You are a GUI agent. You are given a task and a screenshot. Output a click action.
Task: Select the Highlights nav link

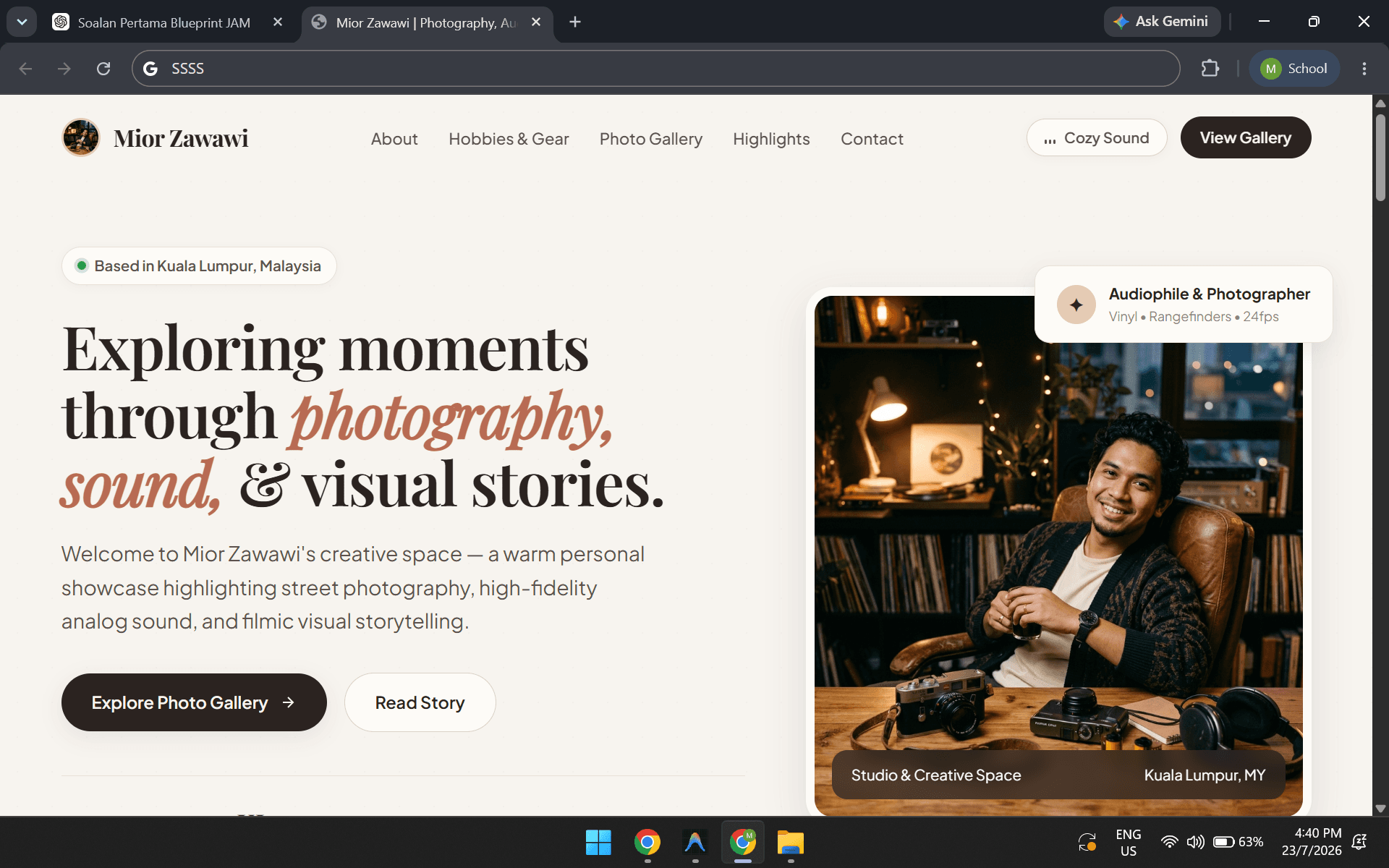point(771,139)
